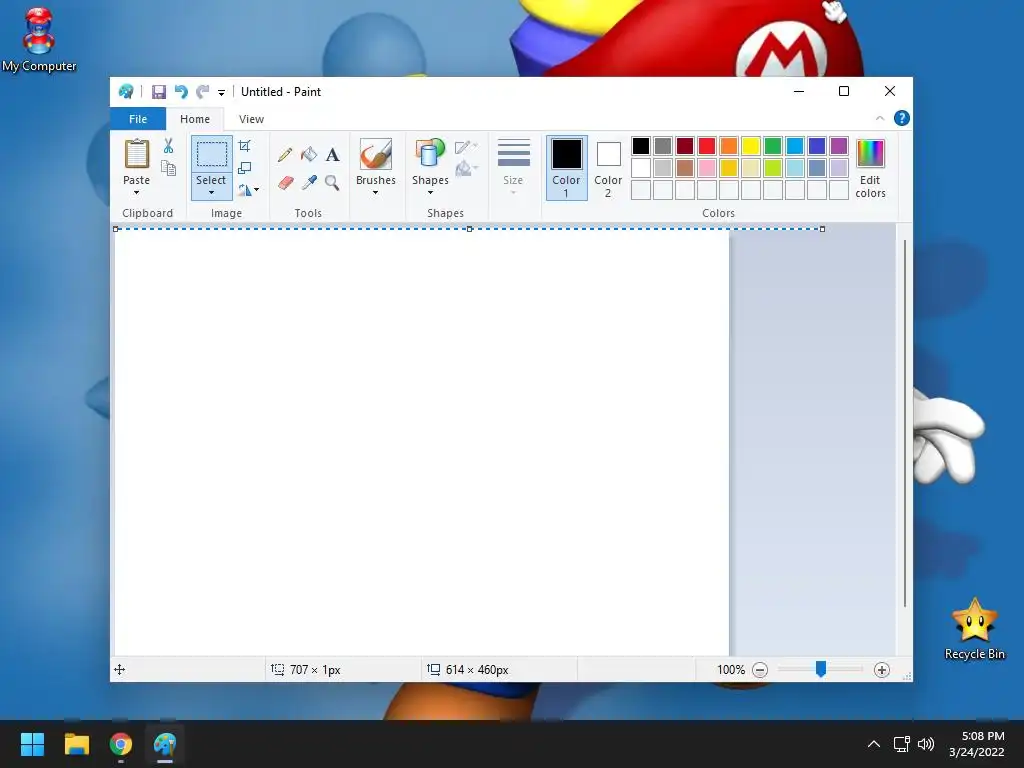1024x768 pixels.
Task: Select the Color 1 box
Action: 566,167
